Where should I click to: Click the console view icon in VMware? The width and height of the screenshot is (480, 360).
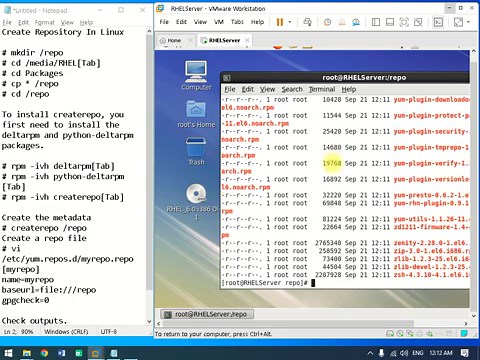point(438,22)
